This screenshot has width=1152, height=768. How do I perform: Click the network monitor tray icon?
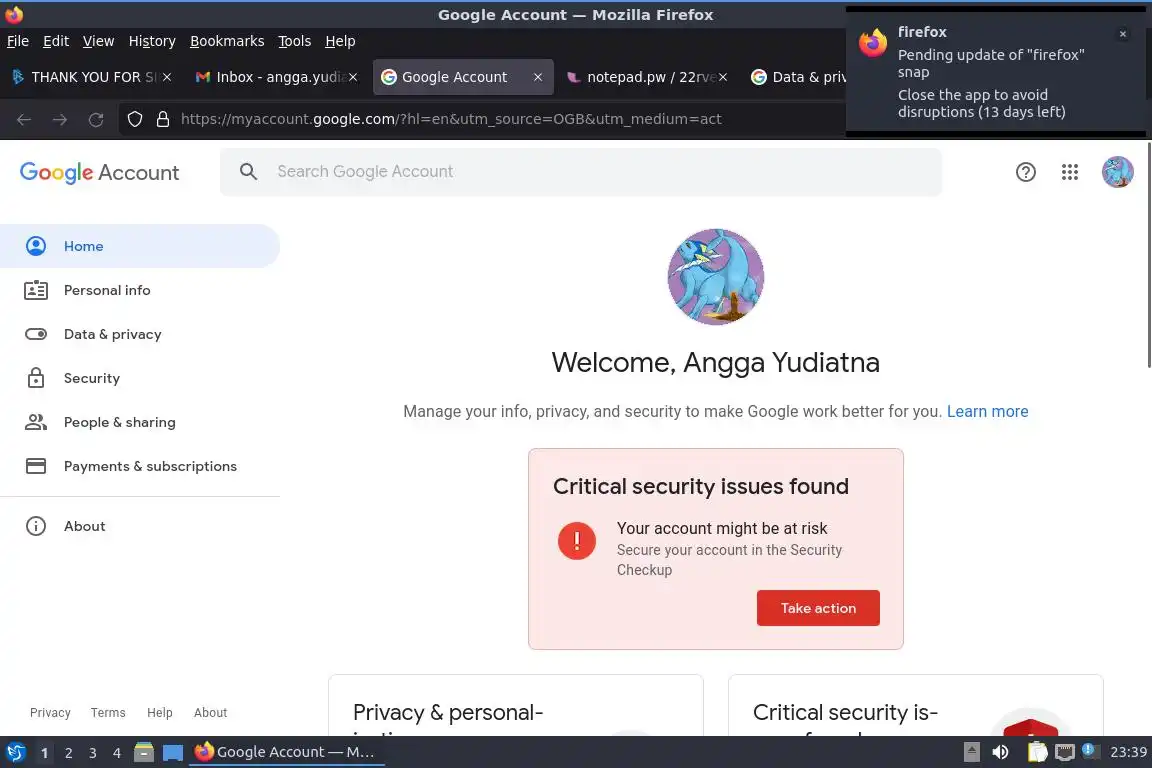click(x=1065, y=753)
